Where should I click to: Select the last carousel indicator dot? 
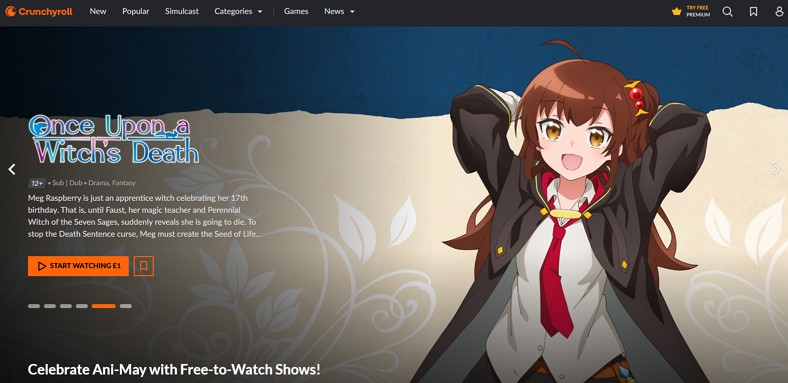[x=126, y=306]
